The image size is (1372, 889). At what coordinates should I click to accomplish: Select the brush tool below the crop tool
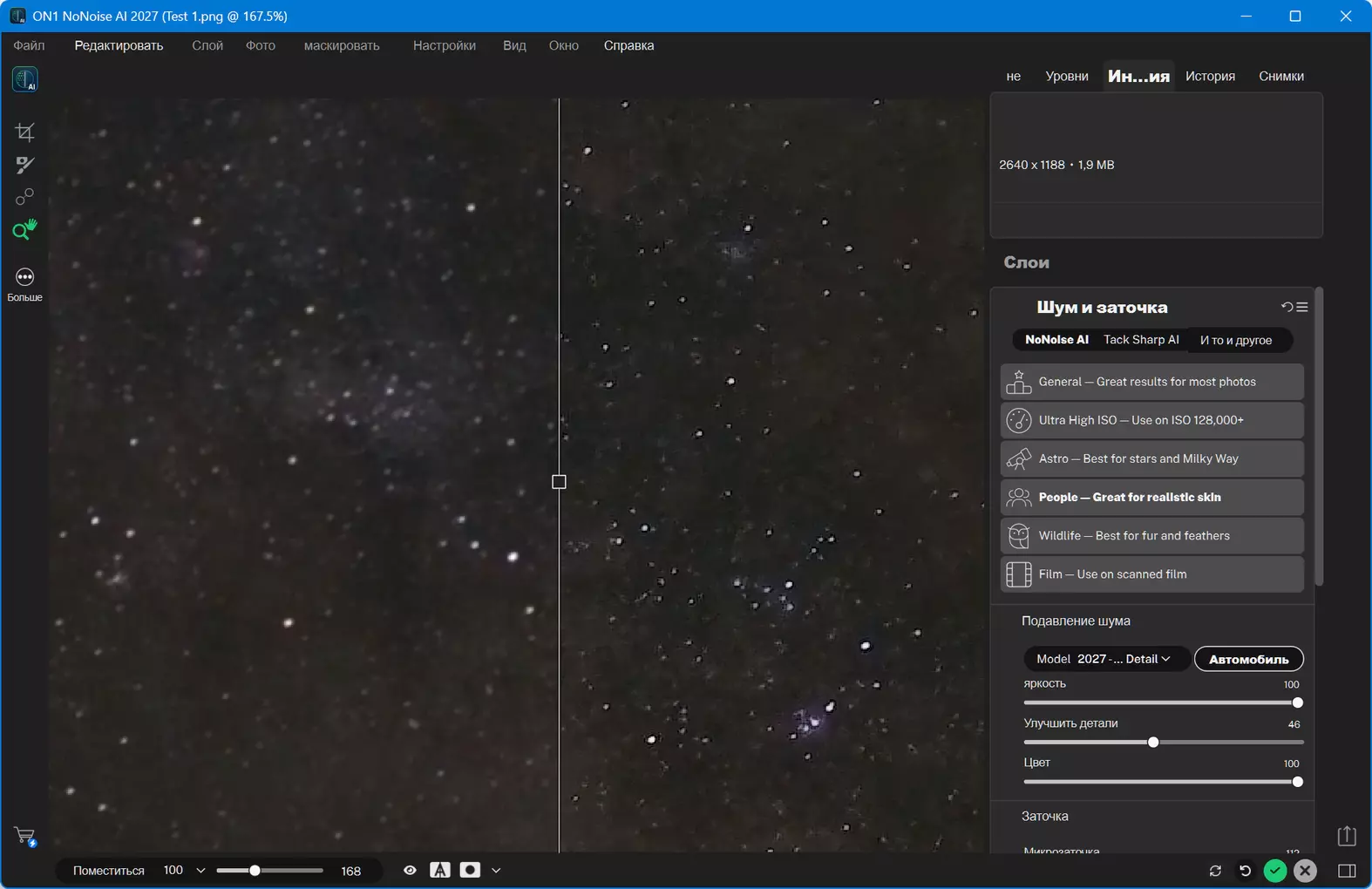point(24,165)
